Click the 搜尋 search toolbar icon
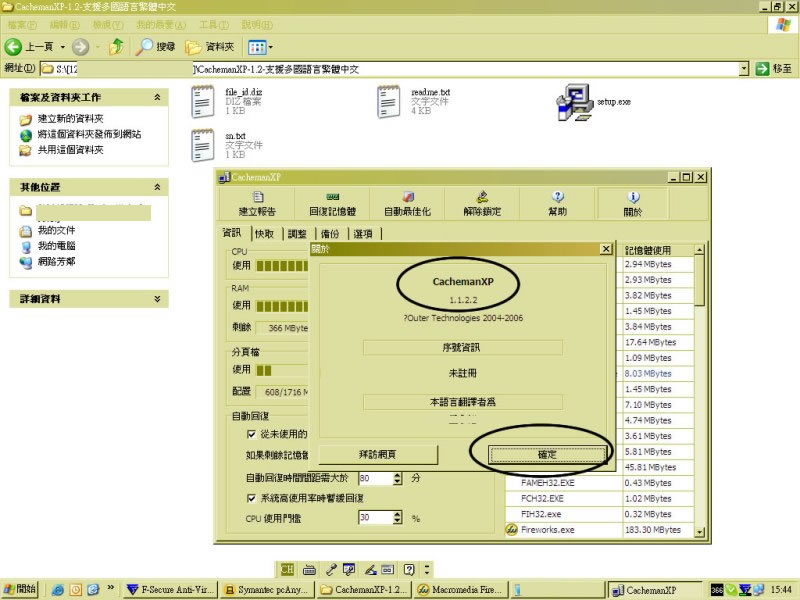800x600 pixels. pyautogui.click(x=144, y=47)
